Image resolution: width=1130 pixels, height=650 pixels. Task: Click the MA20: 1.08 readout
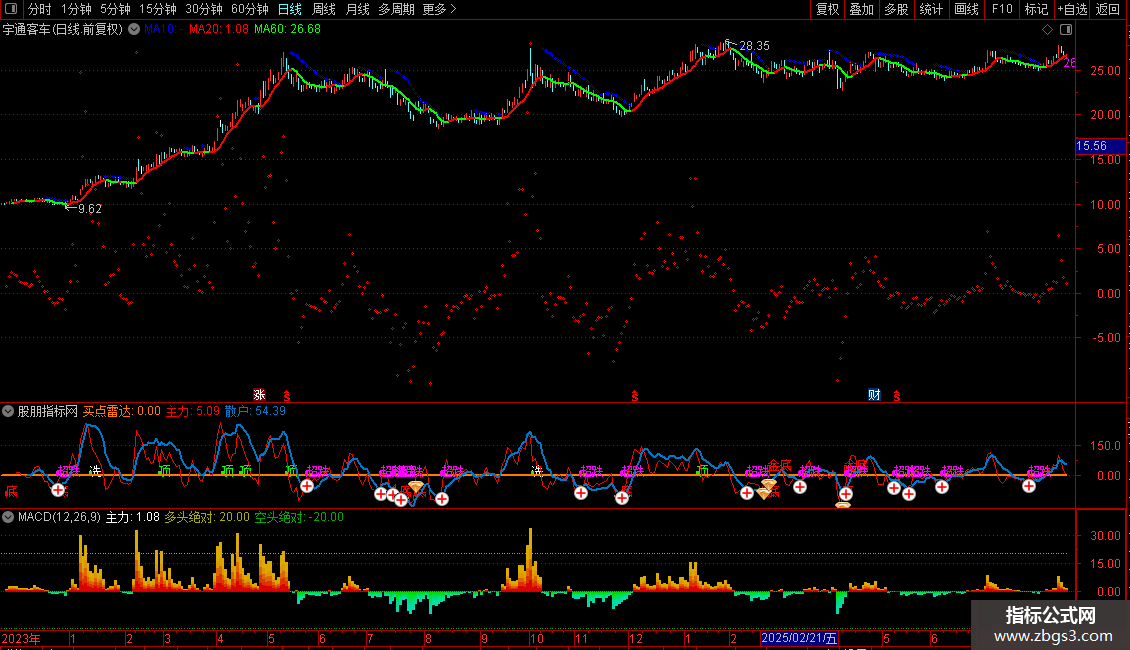click(x=218, y=29)
